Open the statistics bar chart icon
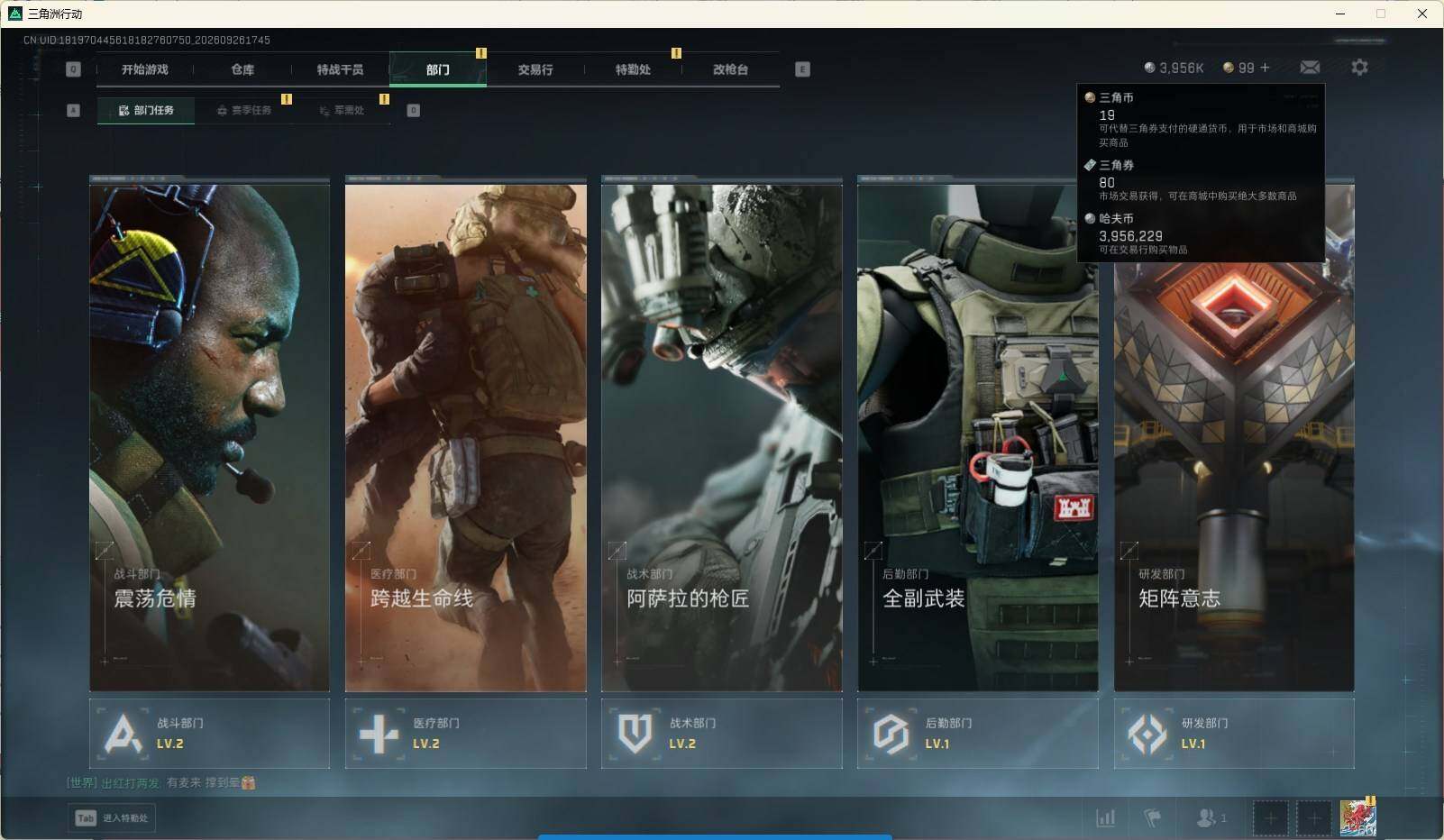 (1105, 817)
